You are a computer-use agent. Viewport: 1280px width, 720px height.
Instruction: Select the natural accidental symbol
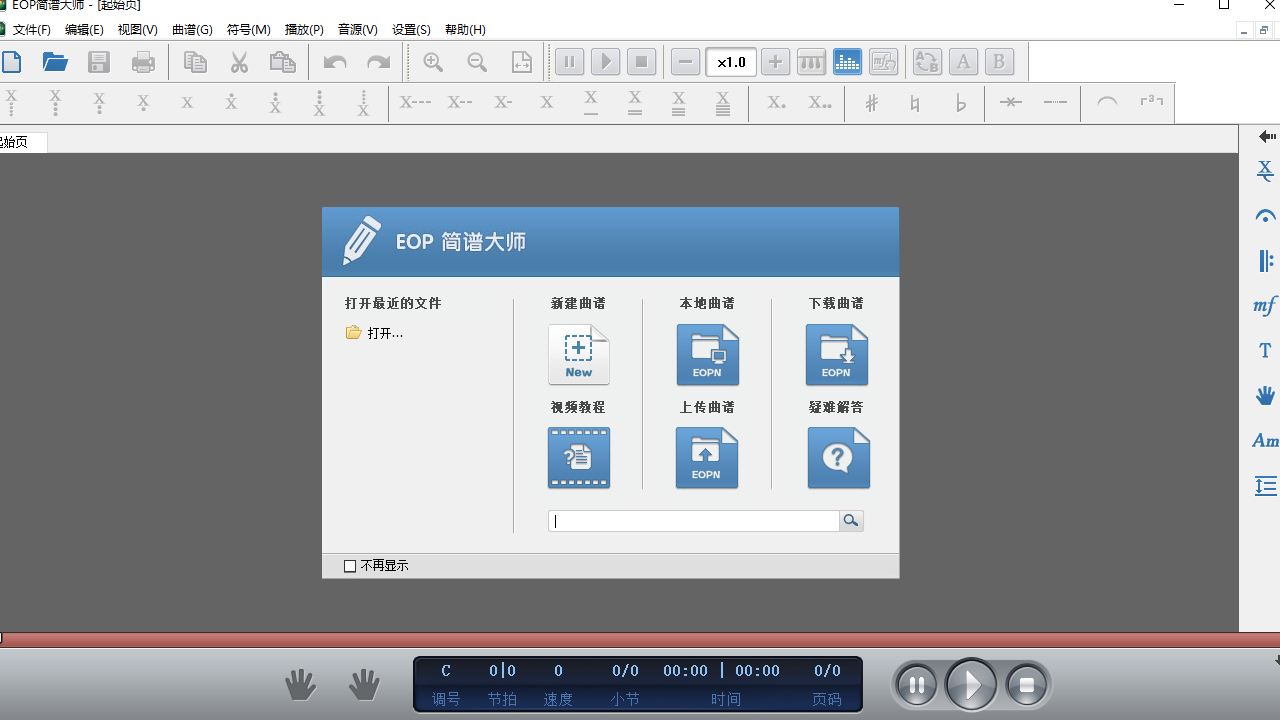[915, 103]
